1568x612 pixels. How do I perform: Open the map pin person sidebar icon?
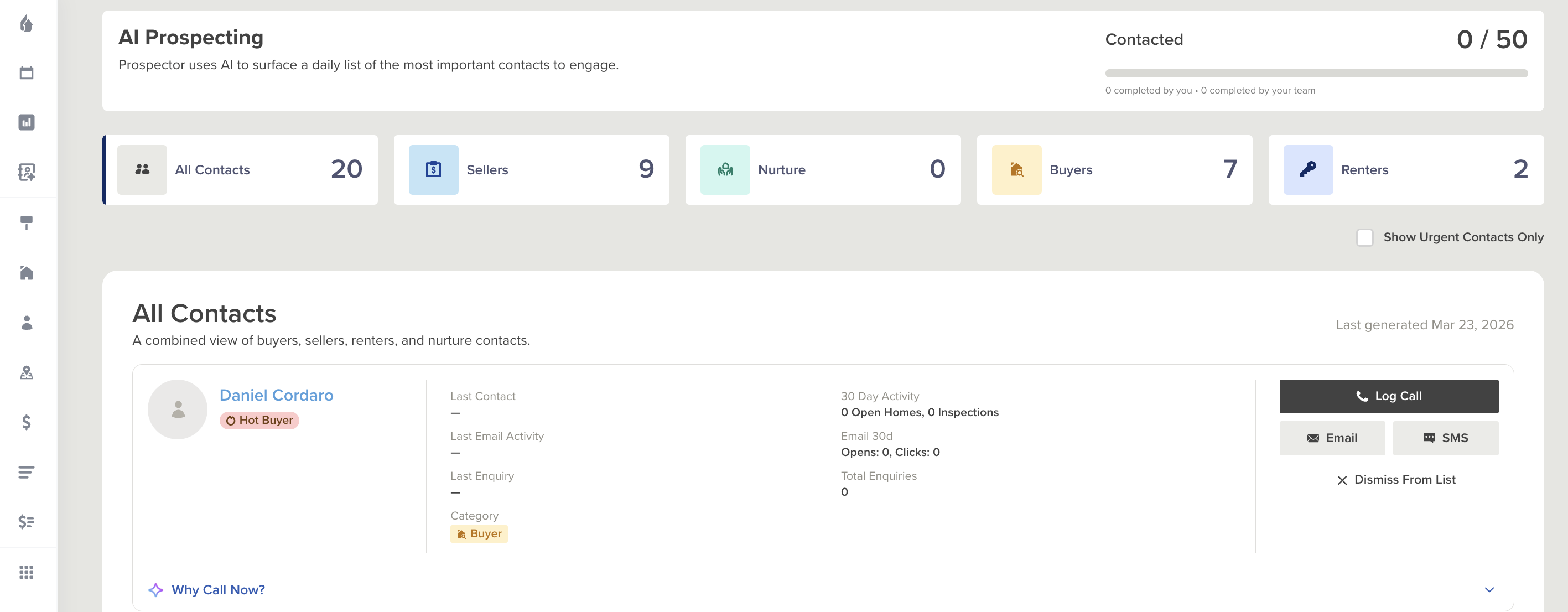pos(26,372)
